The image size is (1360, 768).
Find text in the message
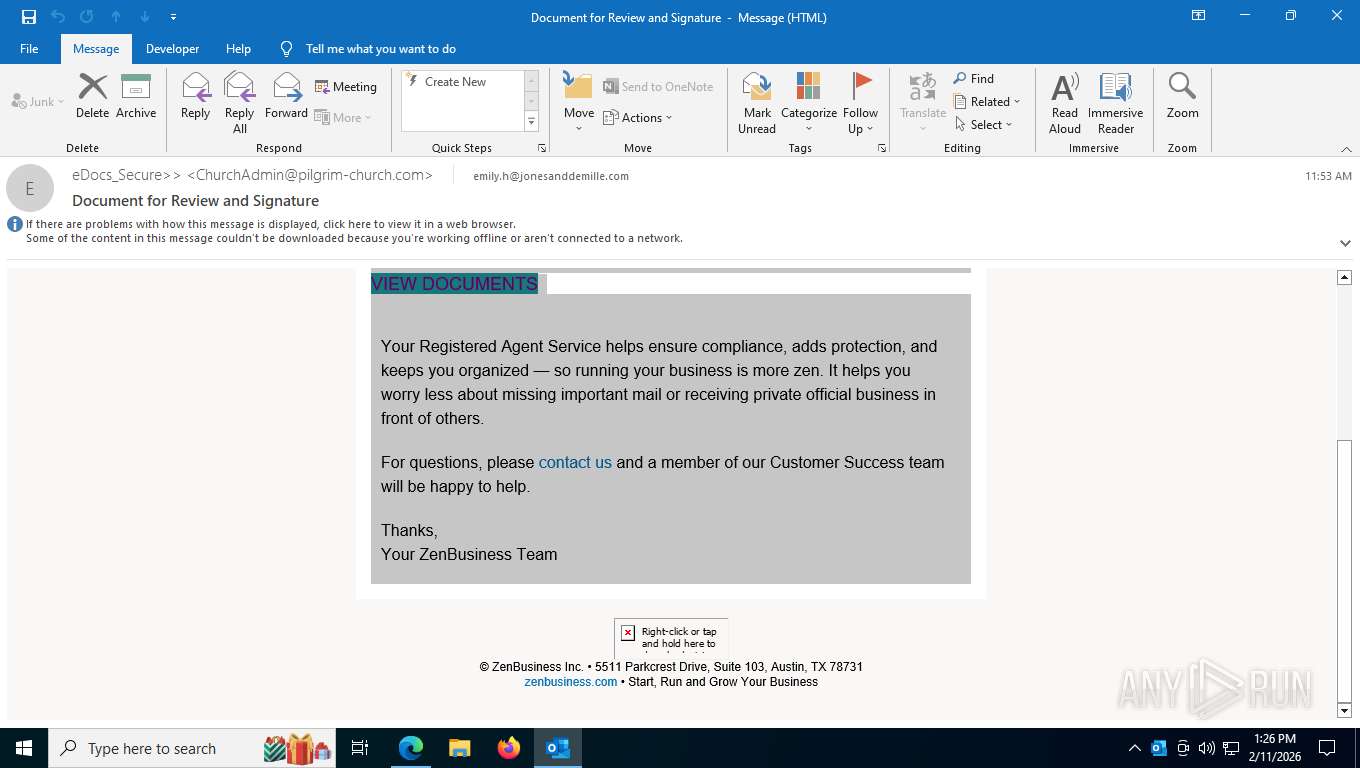973,79
